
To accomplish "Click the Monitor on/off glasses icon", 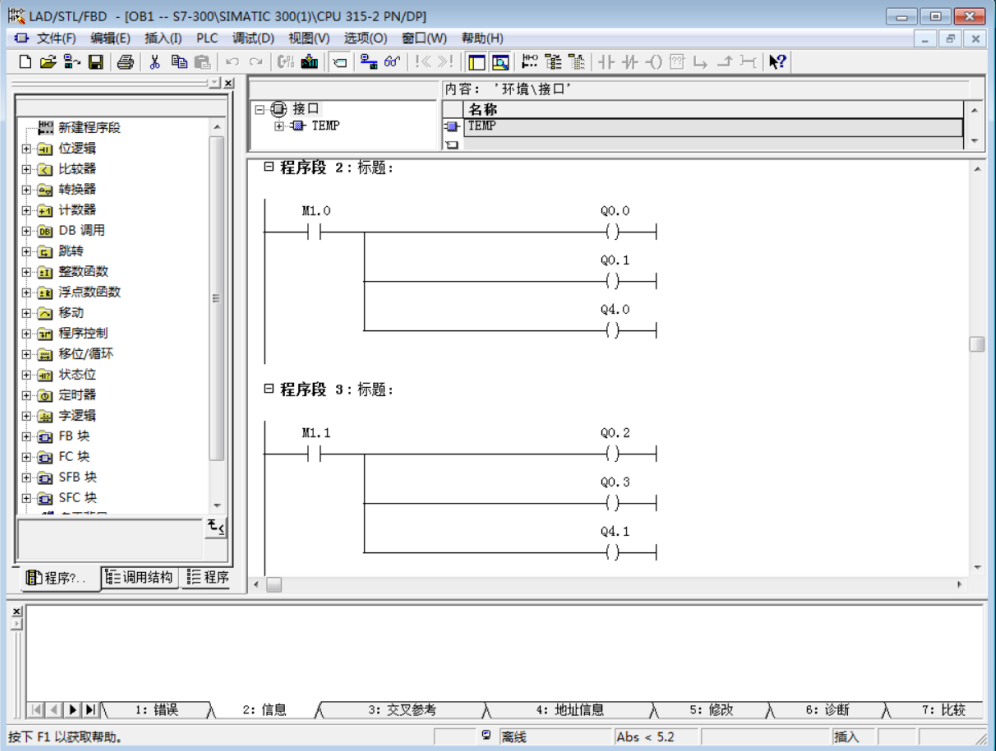I will pos(390,62).
